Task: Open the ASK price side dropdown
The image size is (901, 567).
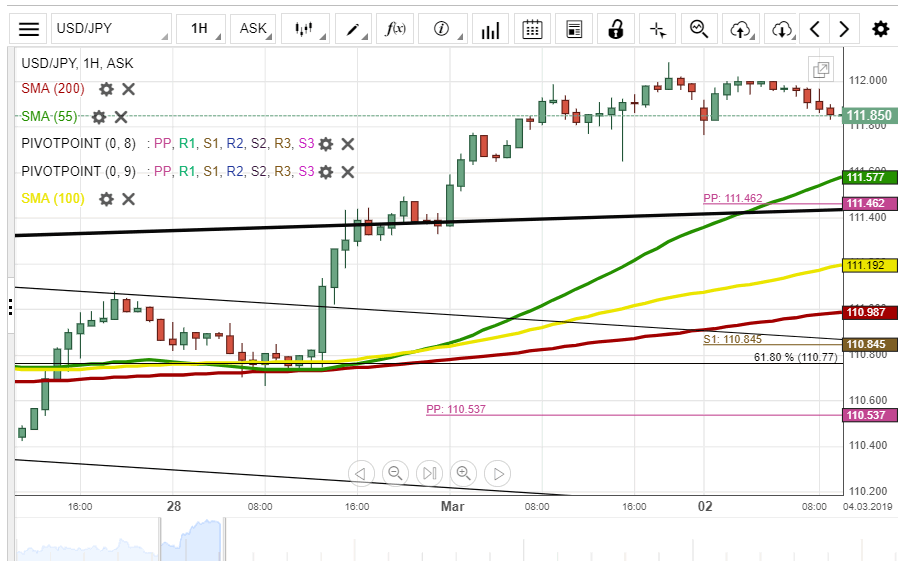Action: pos(255,29)
